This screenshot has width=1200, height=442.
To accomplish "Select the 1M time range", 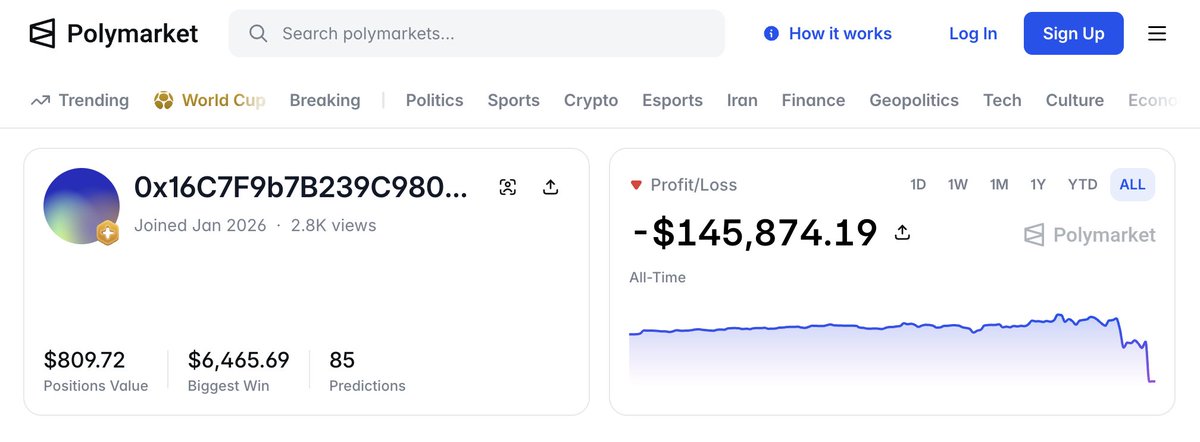I will tap(999, 184).
